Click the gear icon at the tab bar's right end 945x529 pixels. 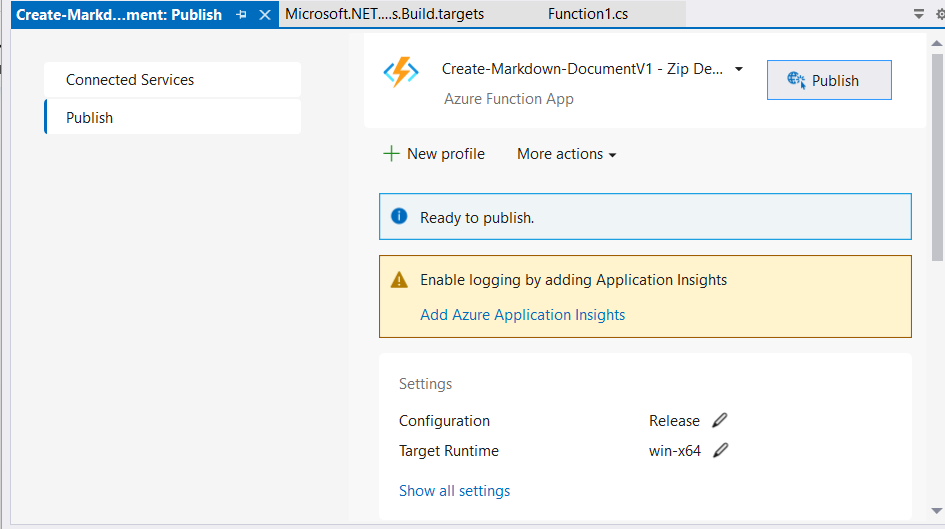coord(940,14)
